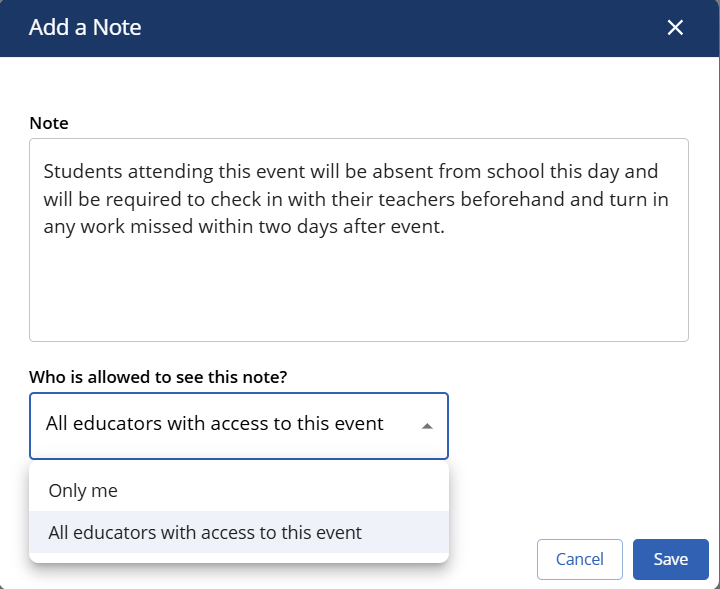Choose the "Only me" list option
Image resolution: width=720 pixels, height=589 pixels.
pos(83,491)
